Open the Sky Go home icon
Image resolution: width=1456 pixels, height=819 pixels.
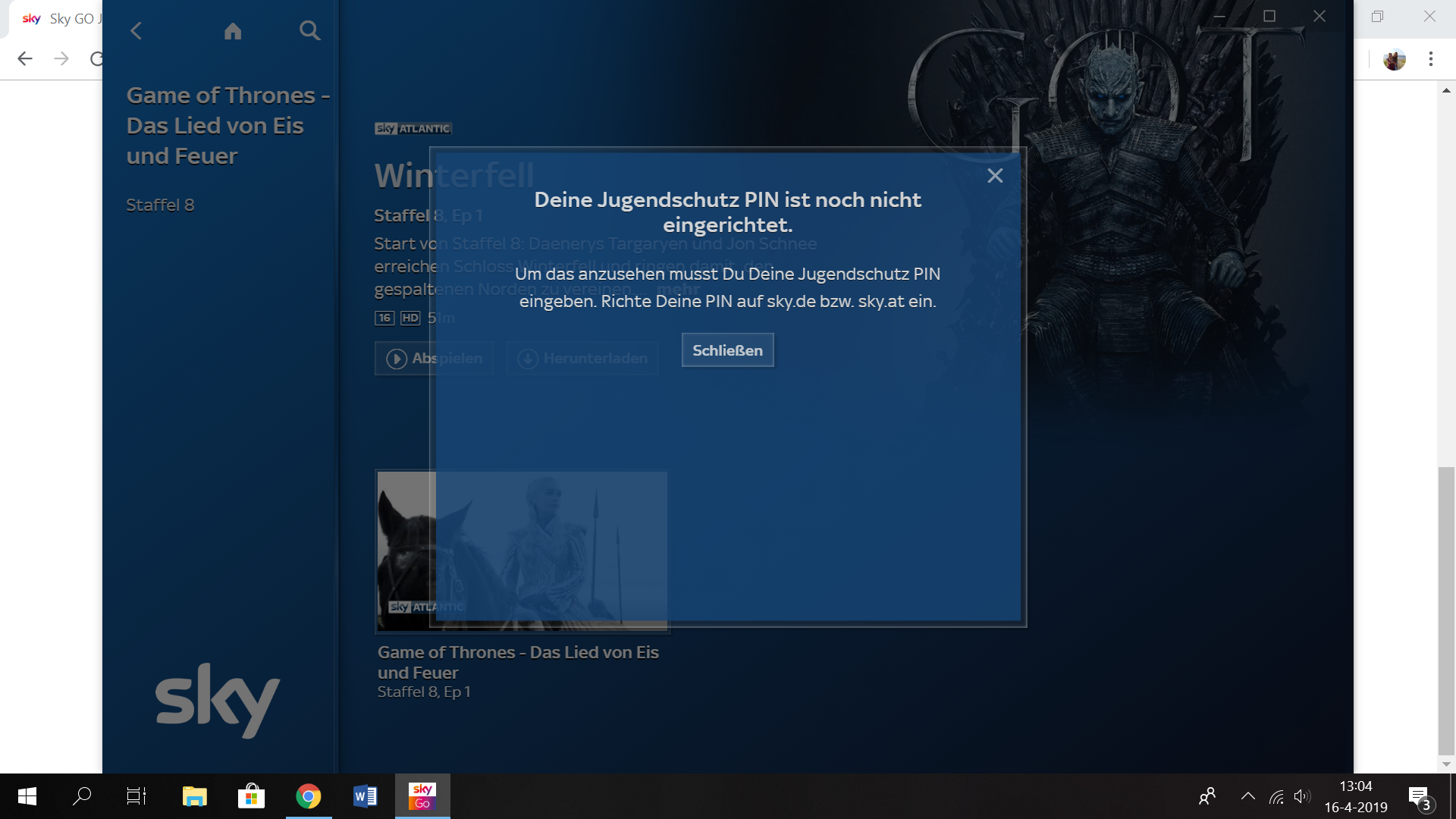coord(233,31)
